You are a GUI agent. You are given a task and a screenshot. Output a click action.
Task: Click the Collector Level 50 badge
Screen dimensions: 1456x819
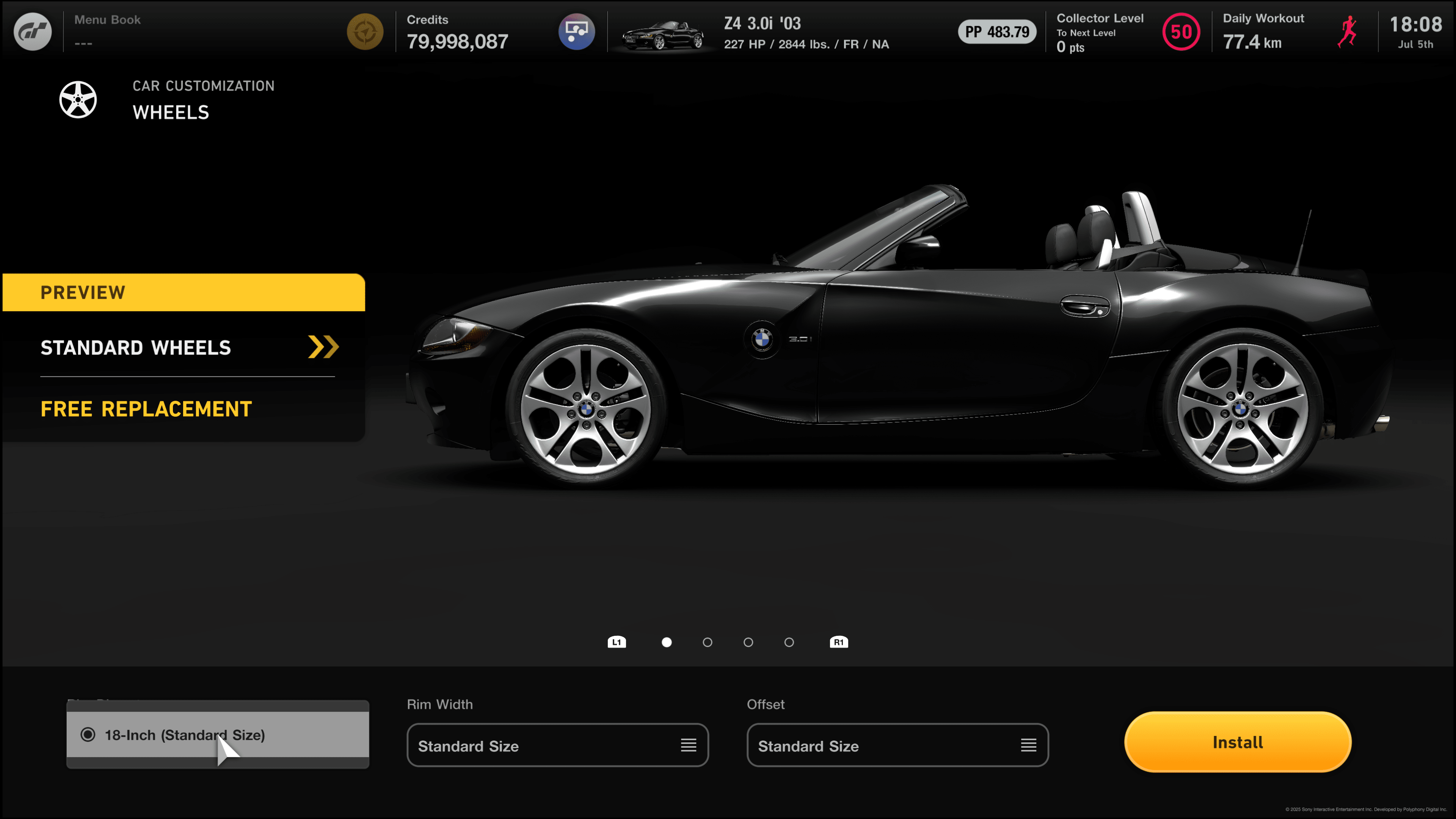coord(1181,31)
